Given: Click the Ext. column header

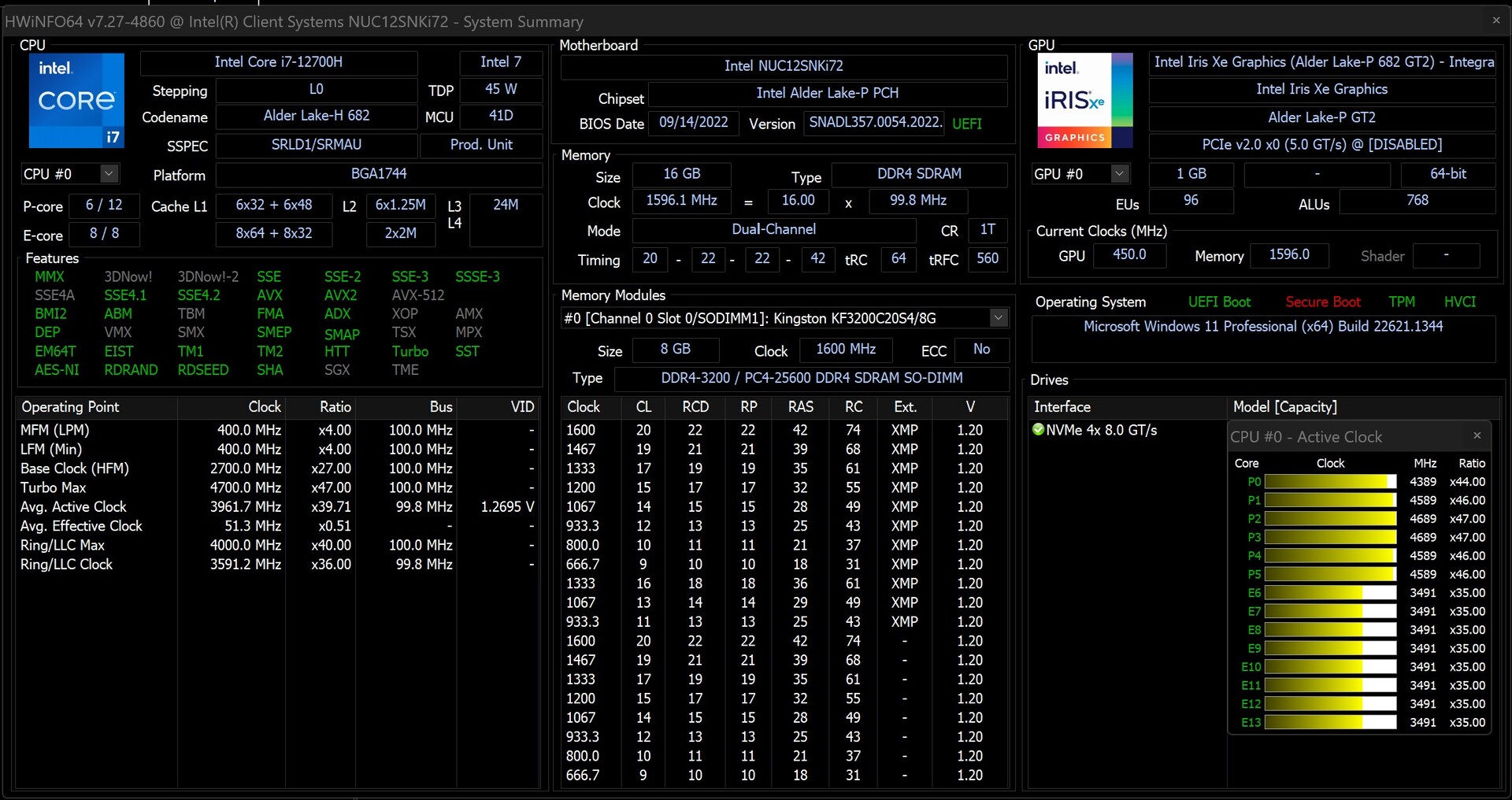Looking at the screenshot, I should point(905,407).
